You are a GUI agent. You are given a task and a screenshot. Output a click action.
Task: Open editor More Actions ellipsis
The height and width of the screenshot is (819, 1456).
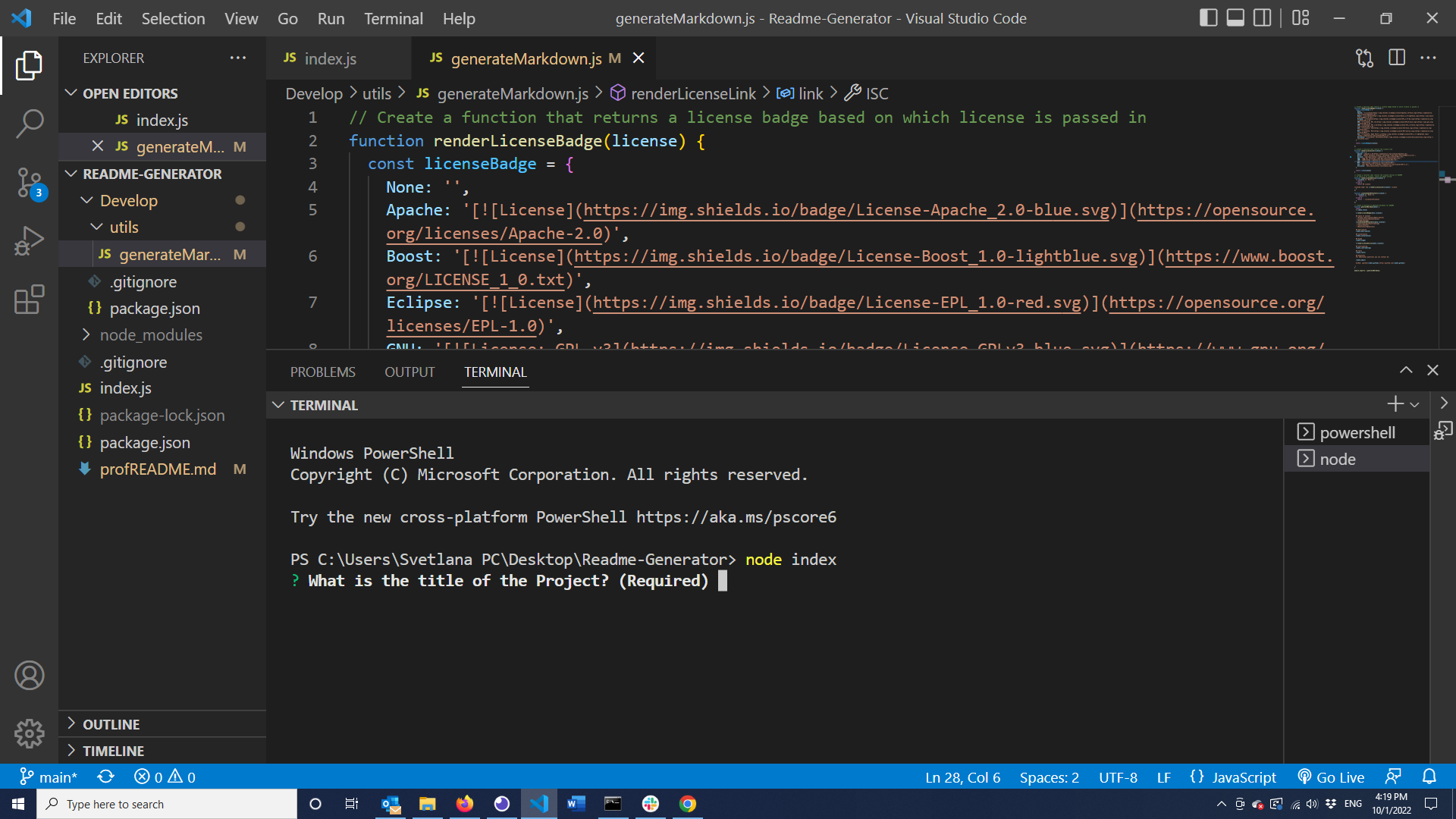pyautogui.click(x=1428, y=58)
